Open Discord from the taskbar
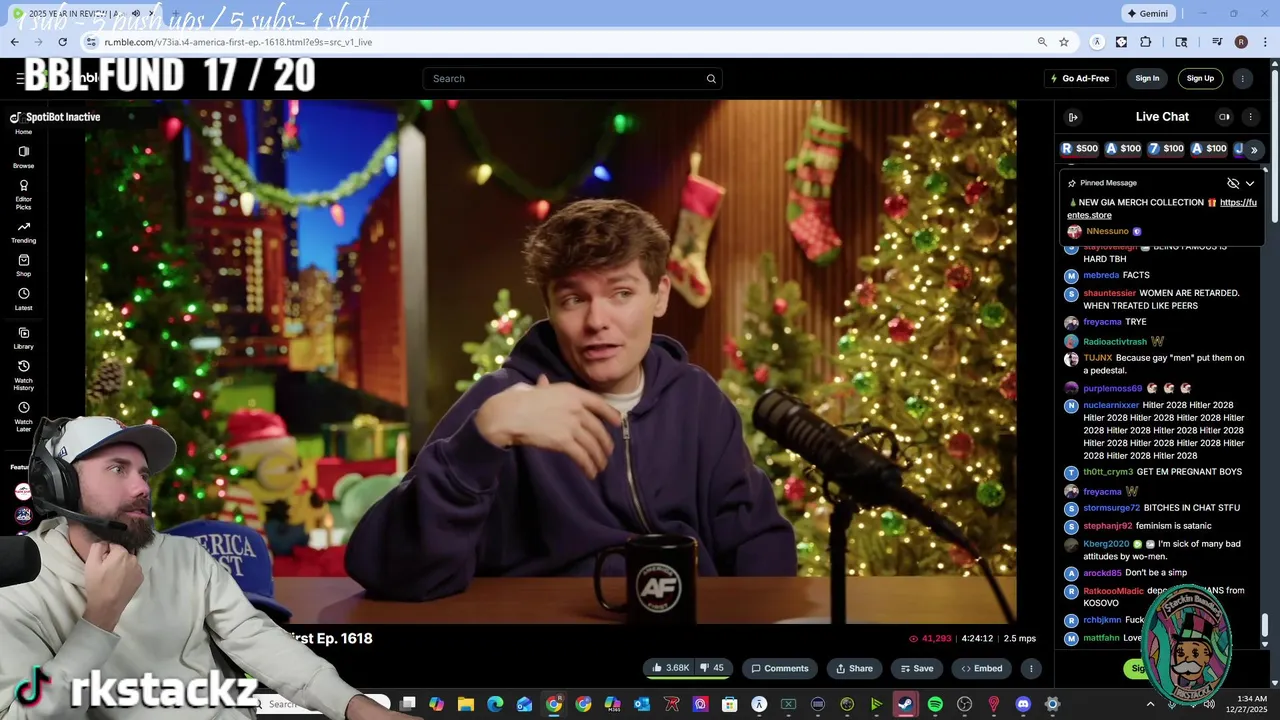The width and height of the screenshot is (1280, 720). (x=1022, y=704)
